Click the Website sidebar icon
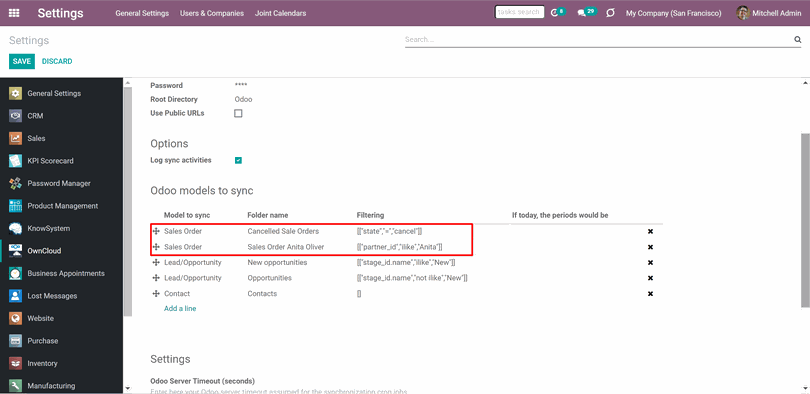The width and height of the screenshot is (810, 394). (x=15, y=319)
